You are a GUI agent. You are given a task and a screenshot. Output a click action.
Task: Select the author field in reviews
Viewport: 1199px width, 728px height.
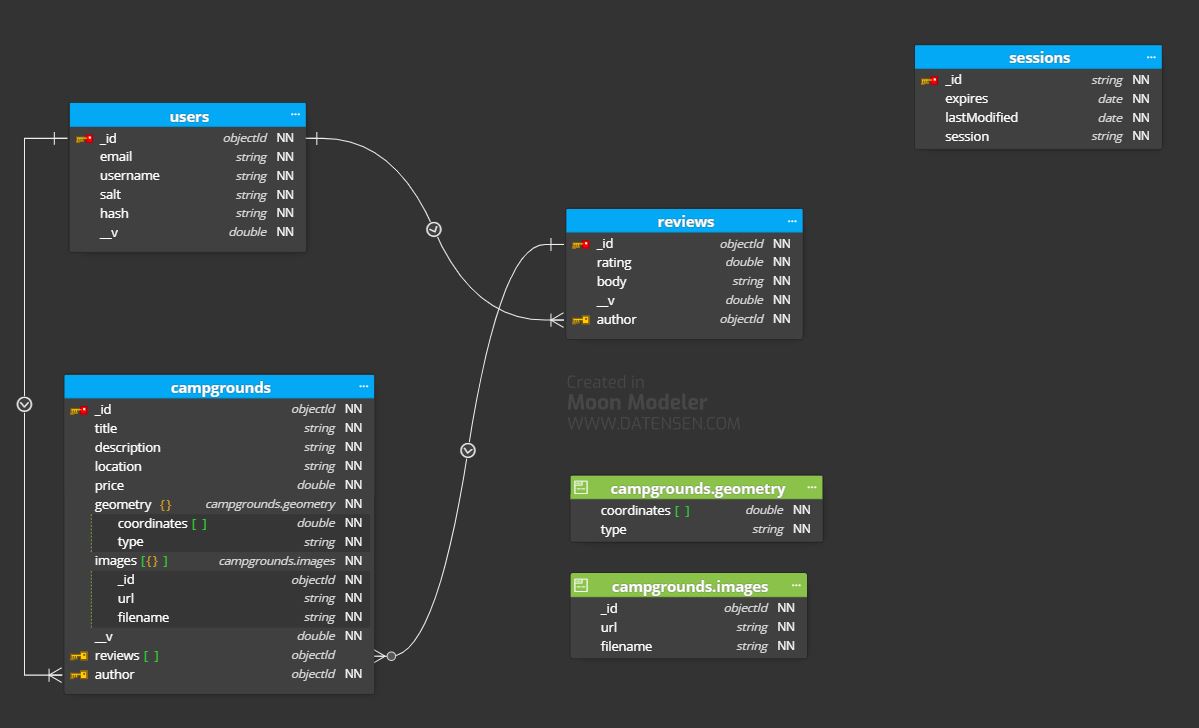(x=684, y=320)
